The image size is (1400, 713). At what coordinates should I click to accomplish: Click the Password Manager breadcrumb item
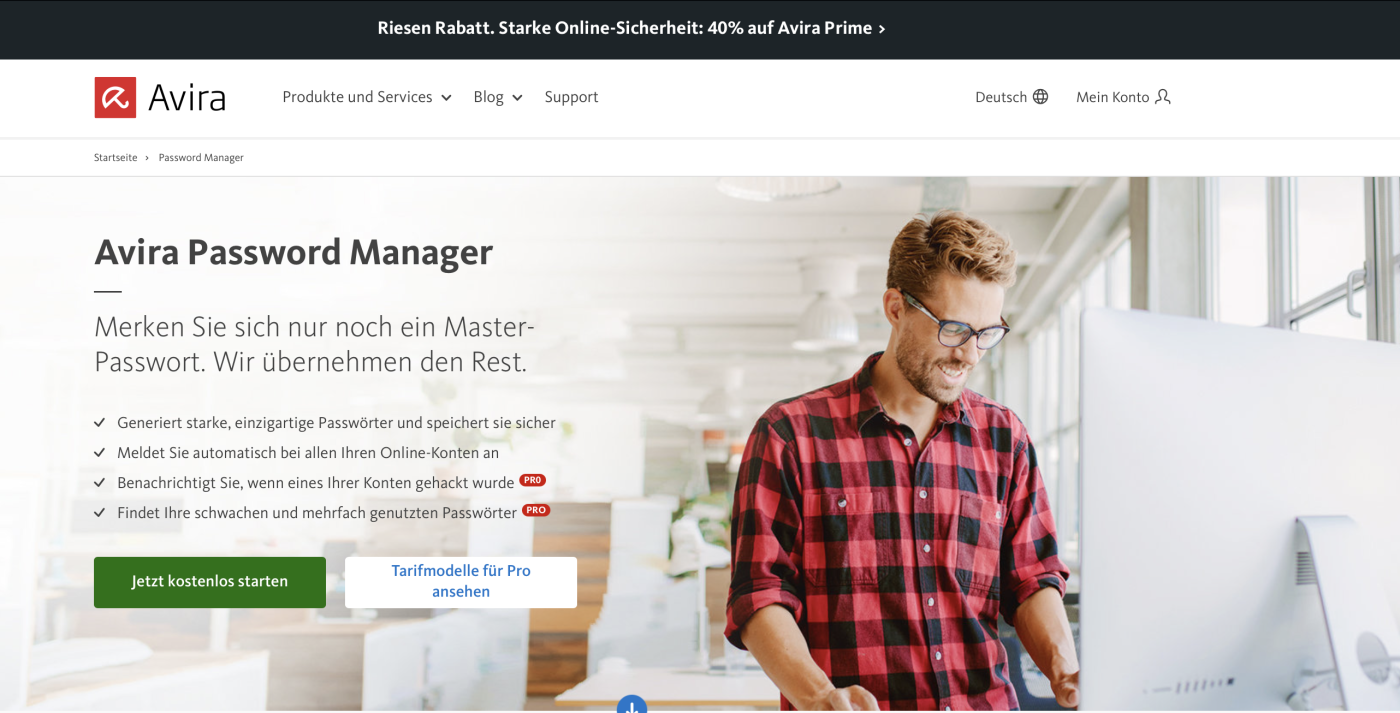click(x=201, y=158)
